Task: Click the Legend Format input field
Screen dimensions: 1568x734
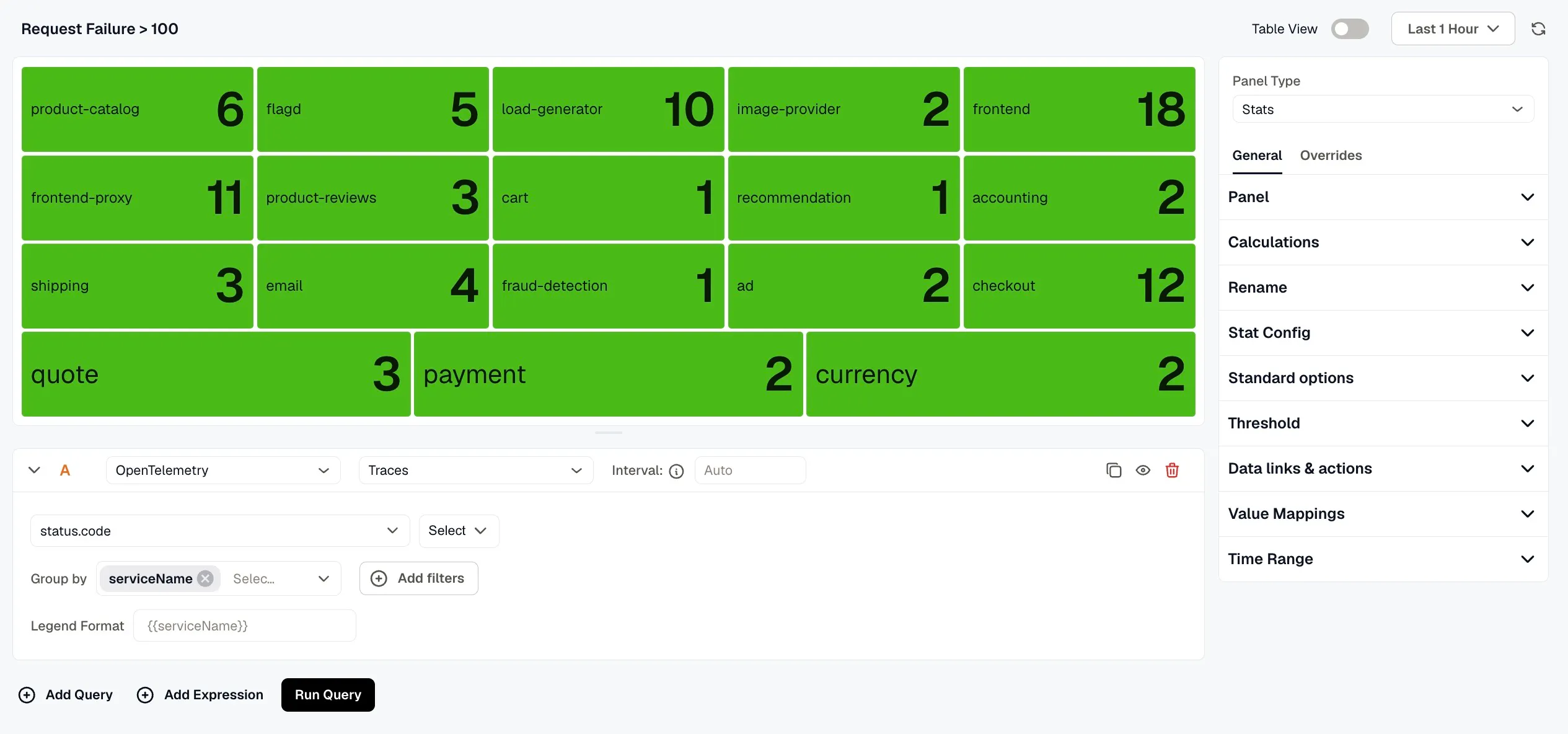Action: pyautogui.click(x=244, y=626)
